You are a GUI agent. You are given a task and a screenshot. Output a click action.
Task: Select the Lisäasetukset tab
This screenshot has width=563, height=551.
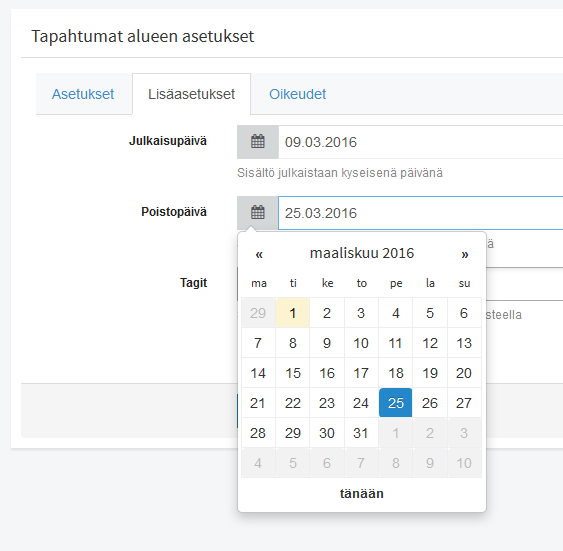point(191,94)
